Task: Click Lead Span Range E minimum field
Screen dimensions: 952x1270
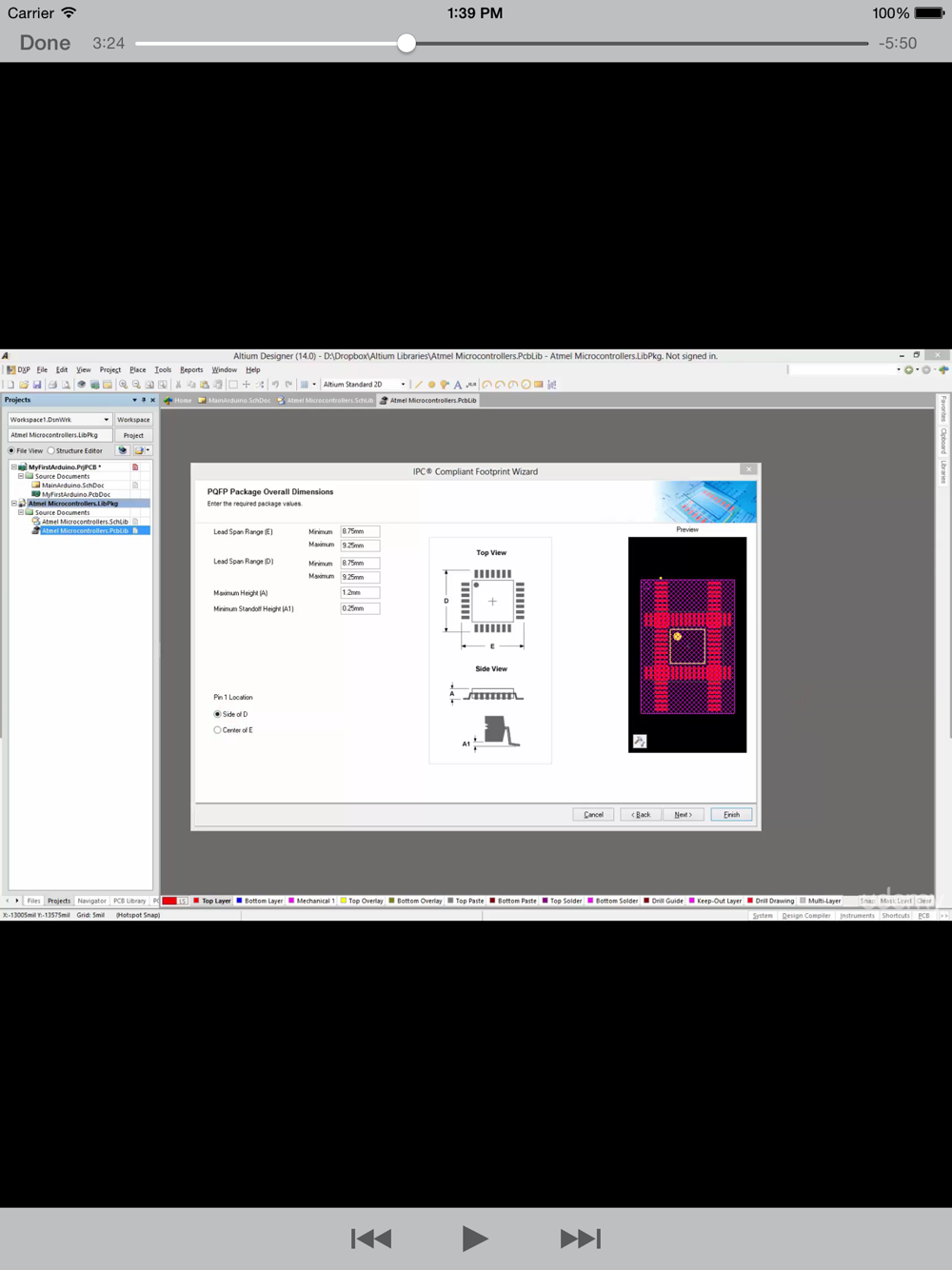Action: [360, 532]
